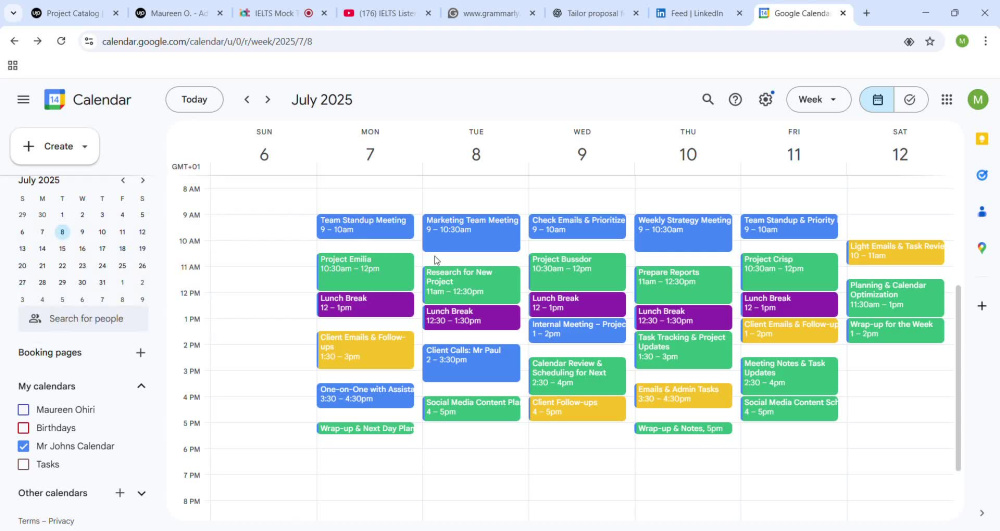The width and height of the screenshot is (1000, 531).
Task: Click the Google Calendar logo
Action: point(55,99)
